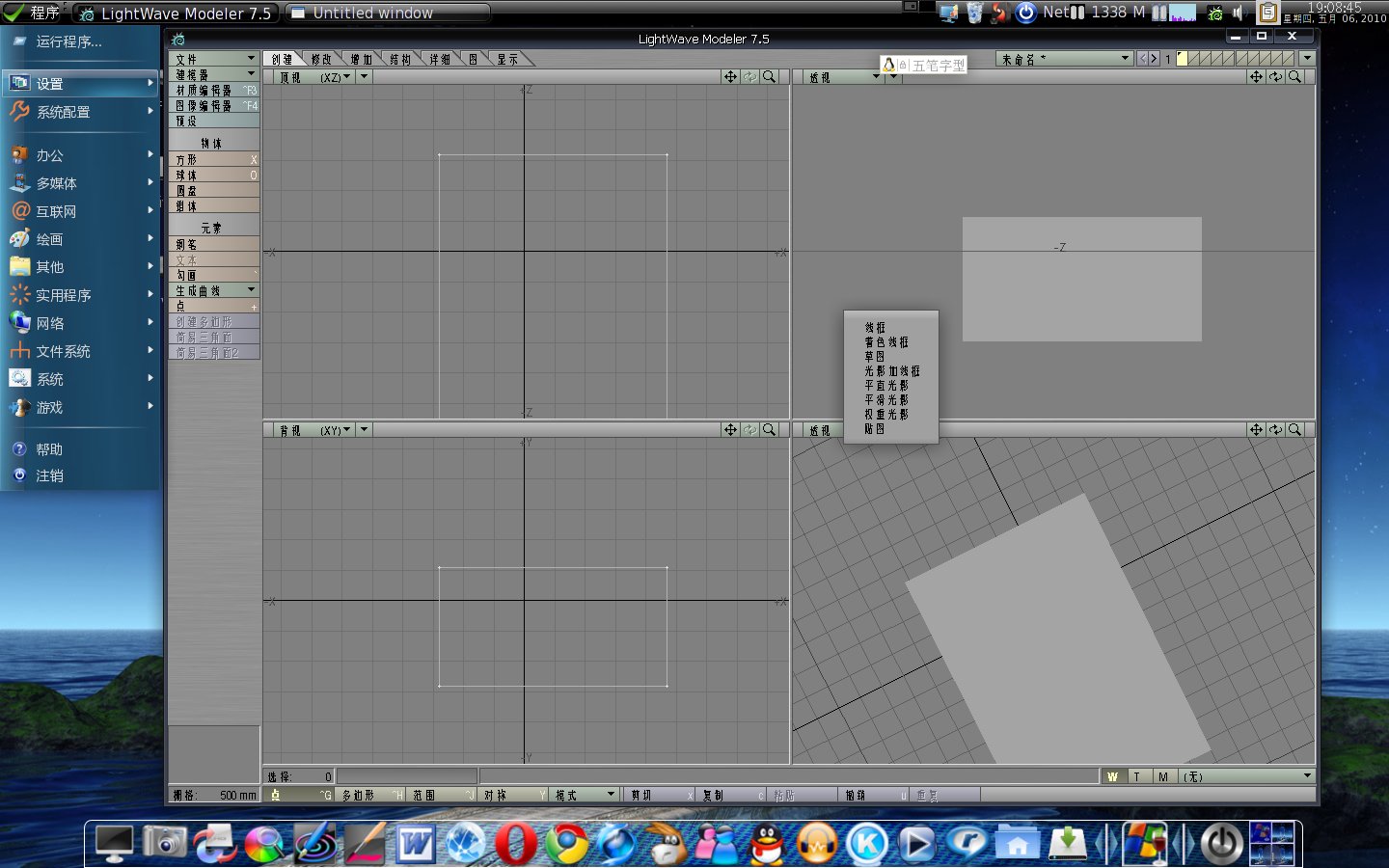Click the power button icon in the dock
This screenshot has height=868, width=1389.
click(x=1220, y=844)
